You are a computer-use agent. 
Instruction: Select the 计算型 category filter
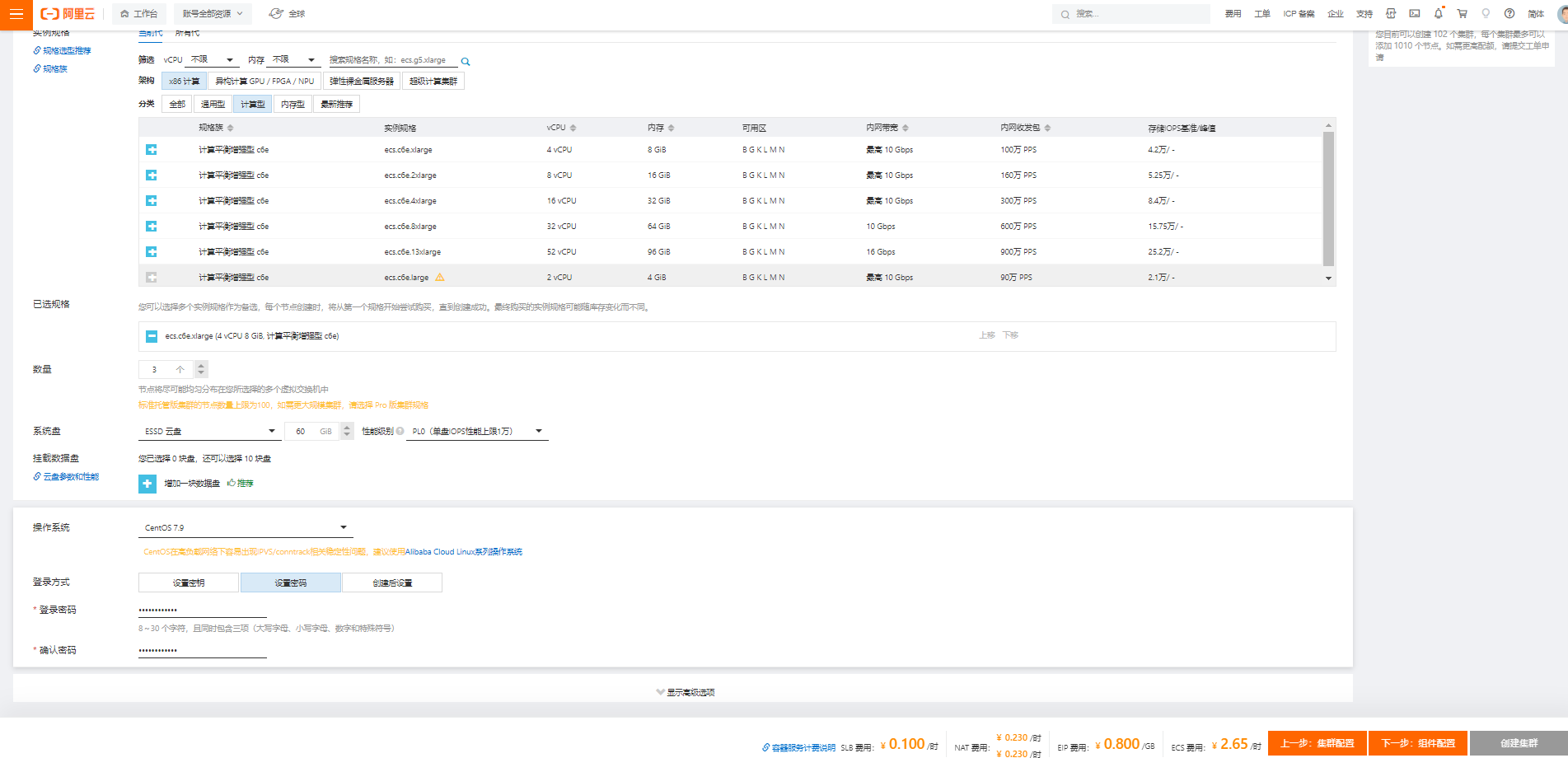click(253, 105)
